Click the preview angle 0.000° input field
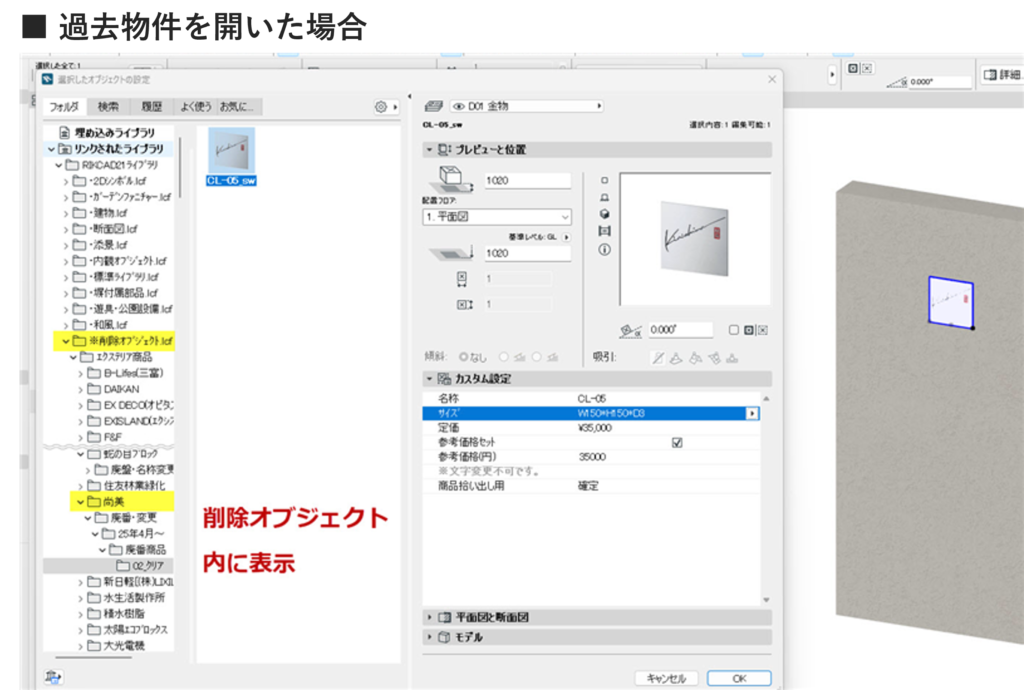 (680, 330)
